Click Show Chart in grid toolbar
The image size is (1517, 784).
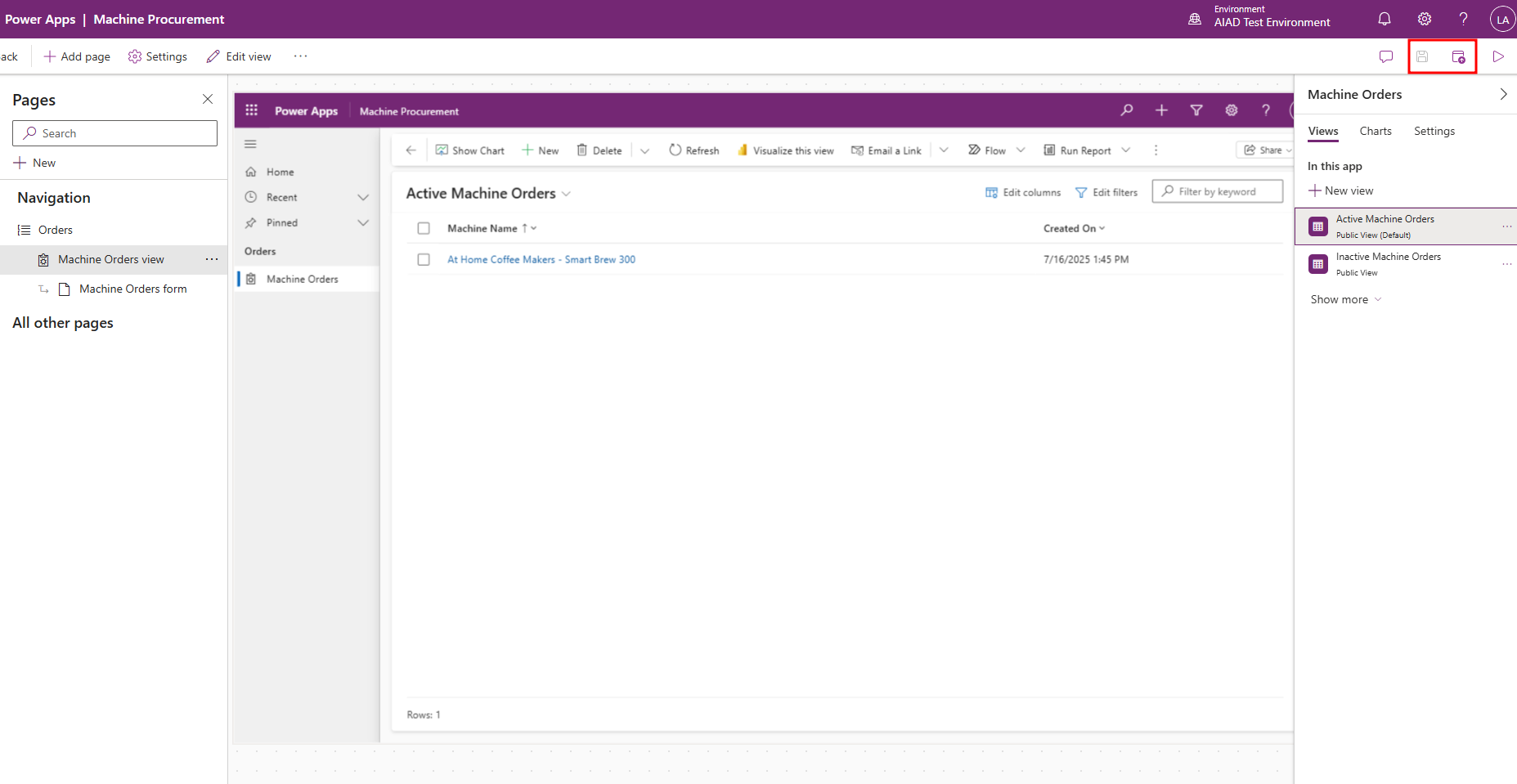click(x=470, y=150)
